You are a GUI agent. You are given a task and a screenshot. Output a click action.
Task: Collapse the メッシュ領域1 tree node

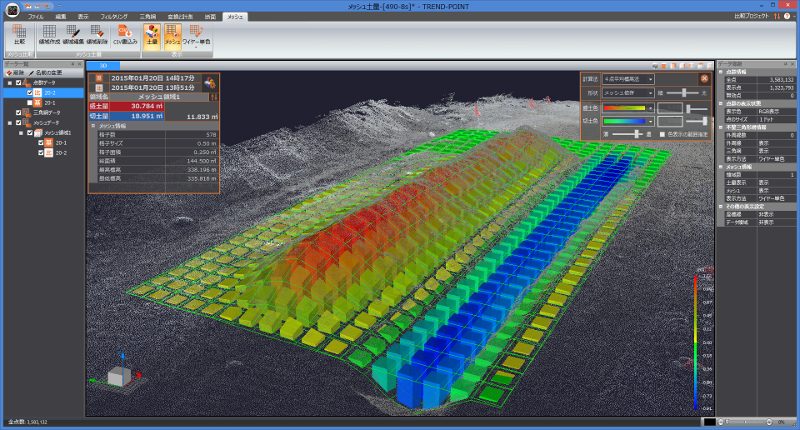click(x=21, y=133)
